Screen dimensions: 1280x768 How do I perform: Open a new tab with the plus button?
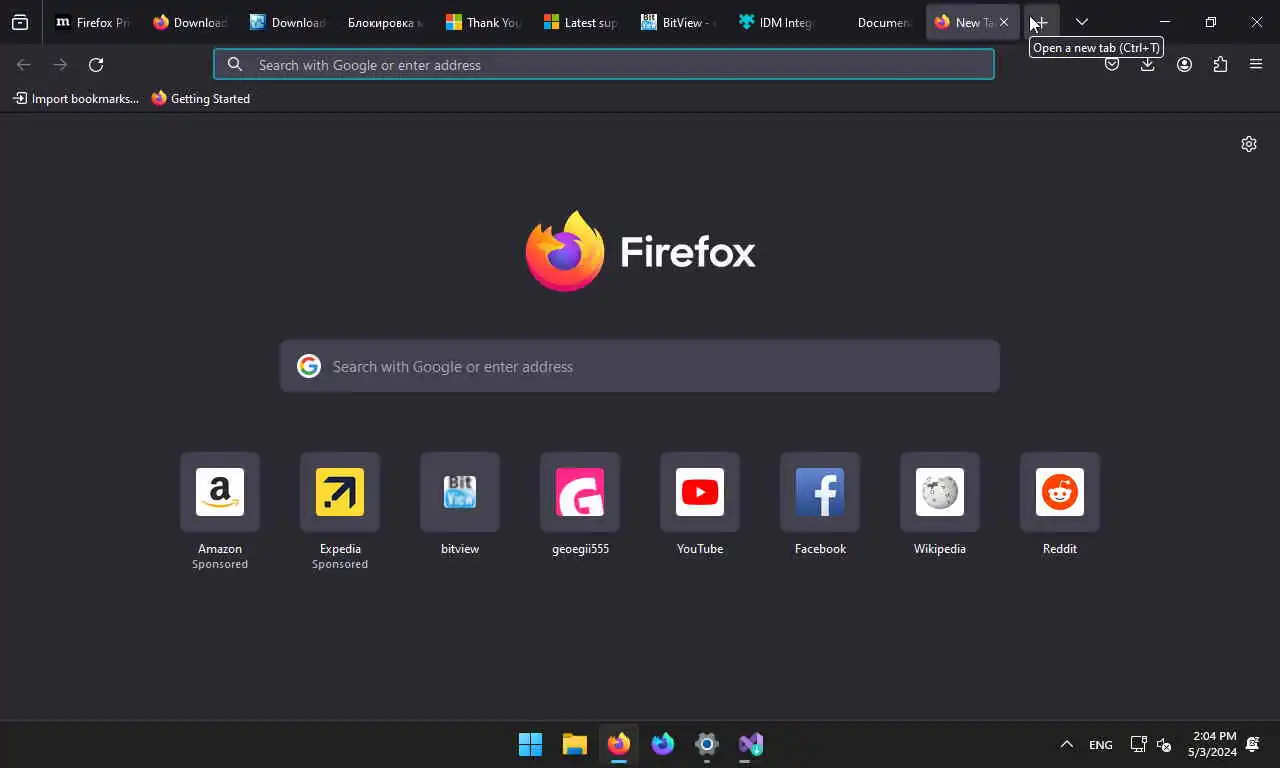pyautogui.click(x=1041, y=22)
